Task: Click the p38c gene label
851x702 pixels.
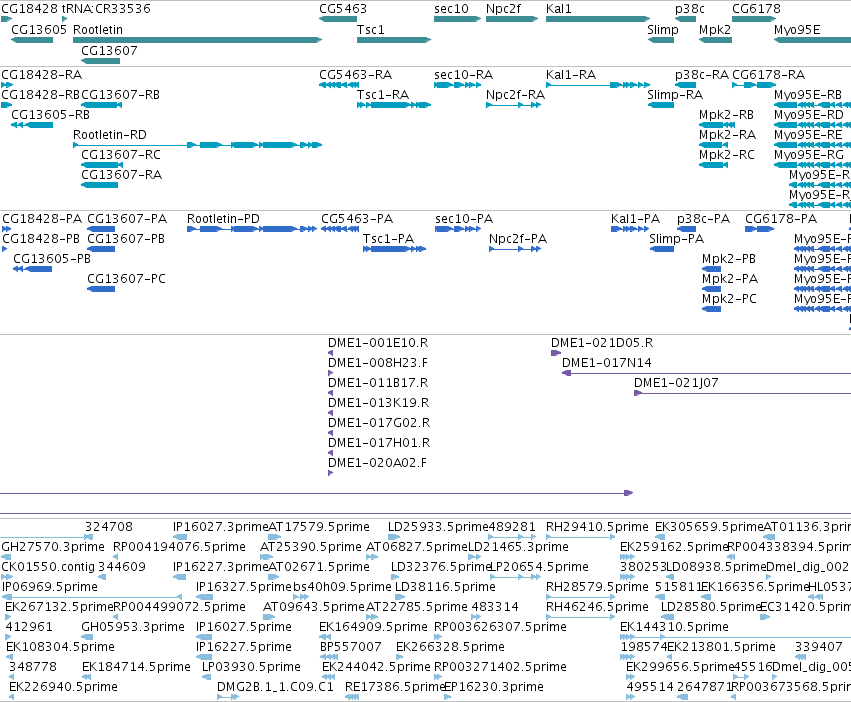Action: click(690, 9)
